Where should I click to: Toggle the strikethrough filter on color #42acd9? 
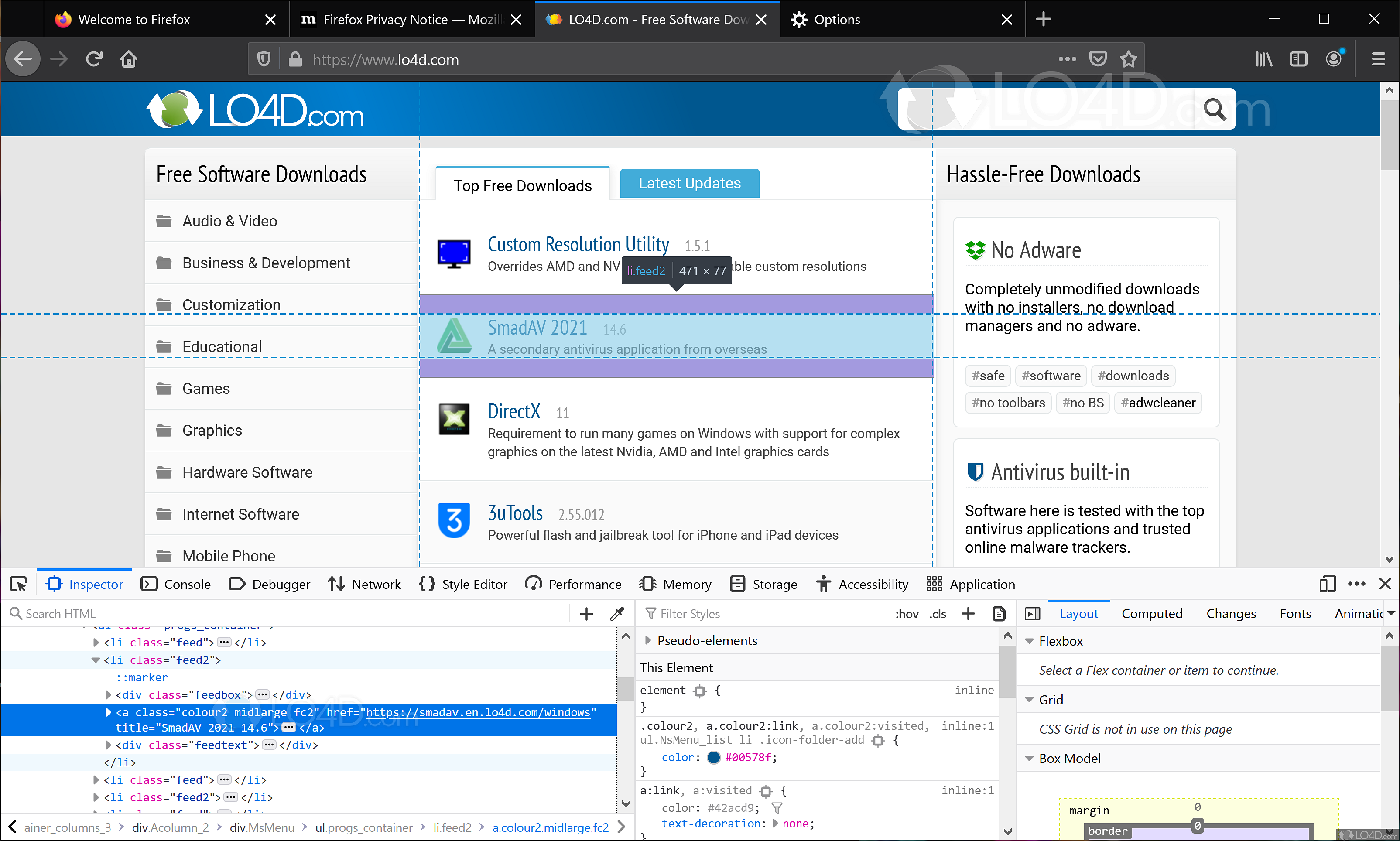[777, 809]
